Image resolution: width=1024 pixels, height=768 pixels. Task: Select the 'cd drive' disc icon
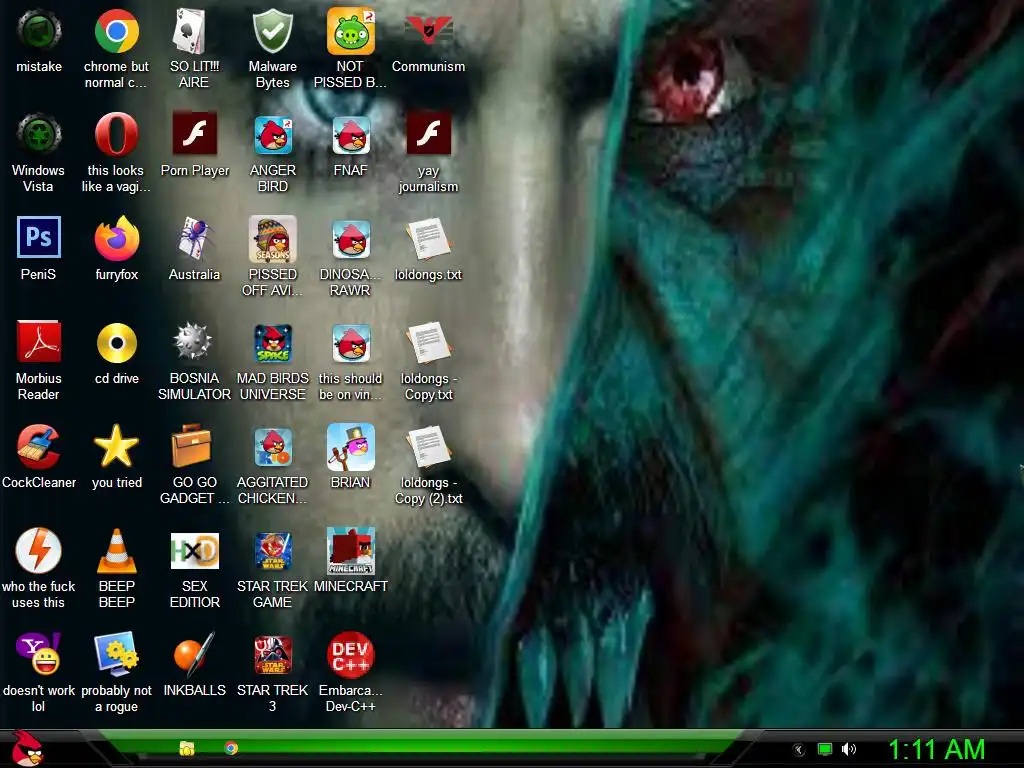click(x=116, y=342)
